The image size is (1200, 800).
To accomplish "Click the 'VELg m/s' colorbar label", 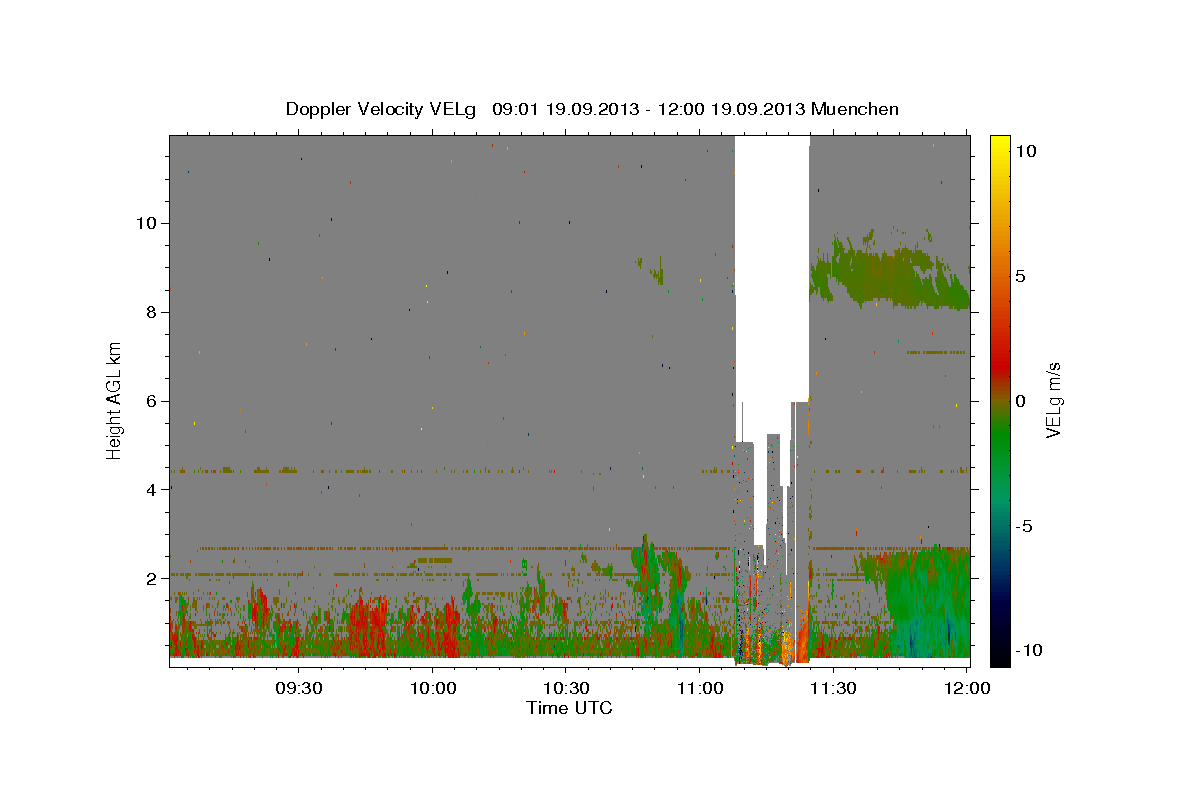I will 1053,399.
